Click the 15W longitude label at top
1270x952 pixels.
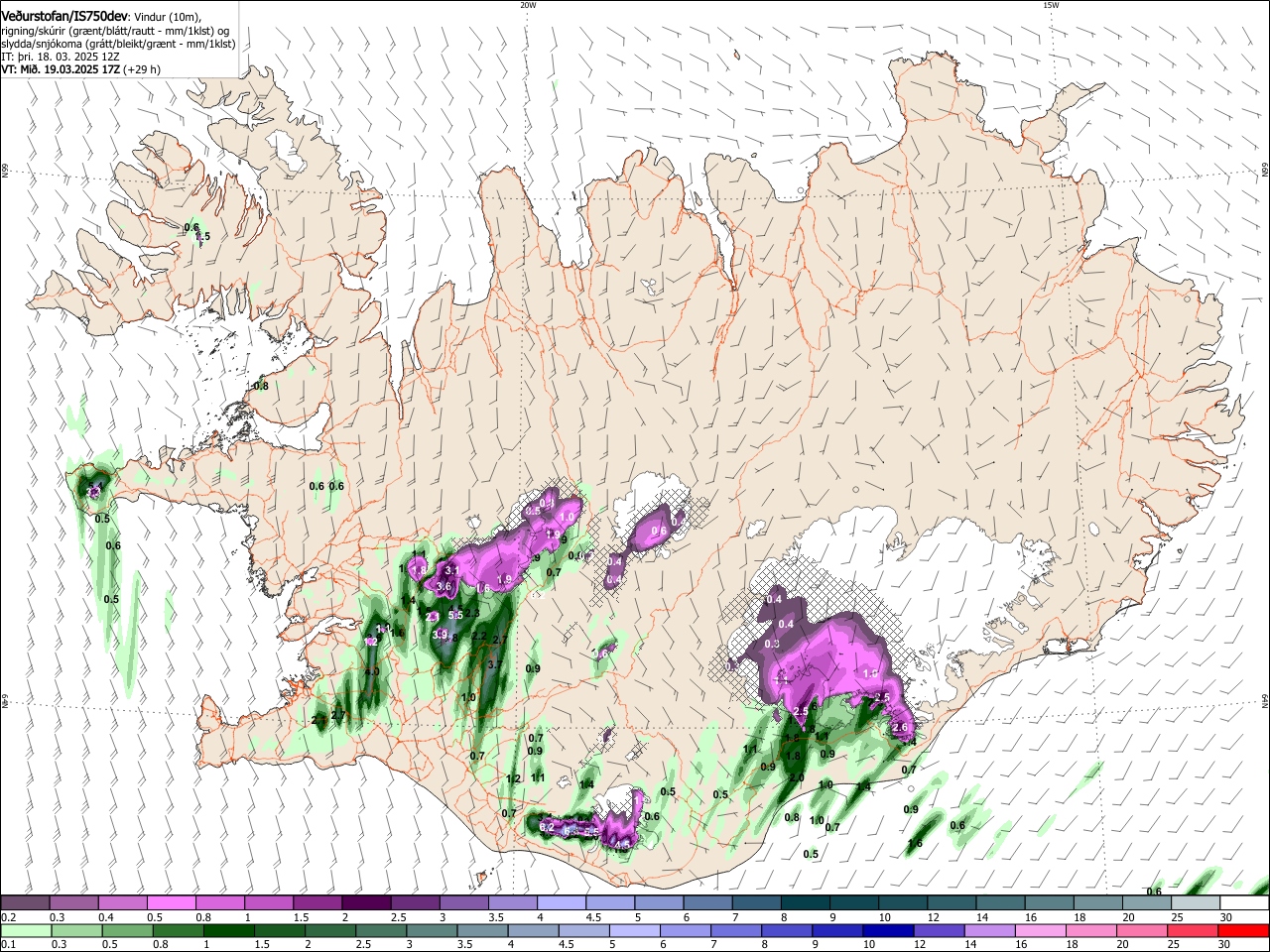coord(1051,5)
